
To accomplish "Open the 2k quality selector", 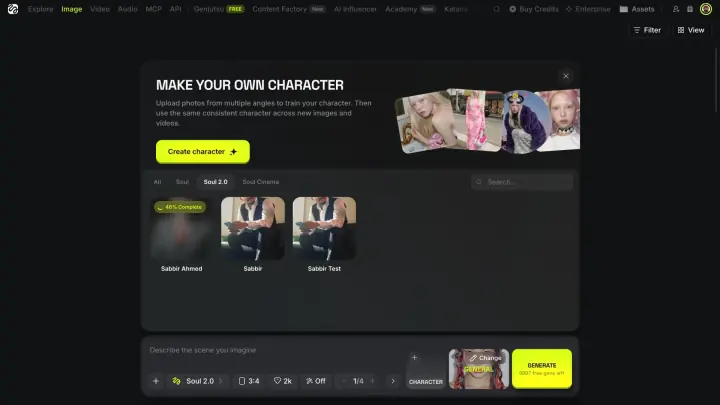I will coord(283,381).
